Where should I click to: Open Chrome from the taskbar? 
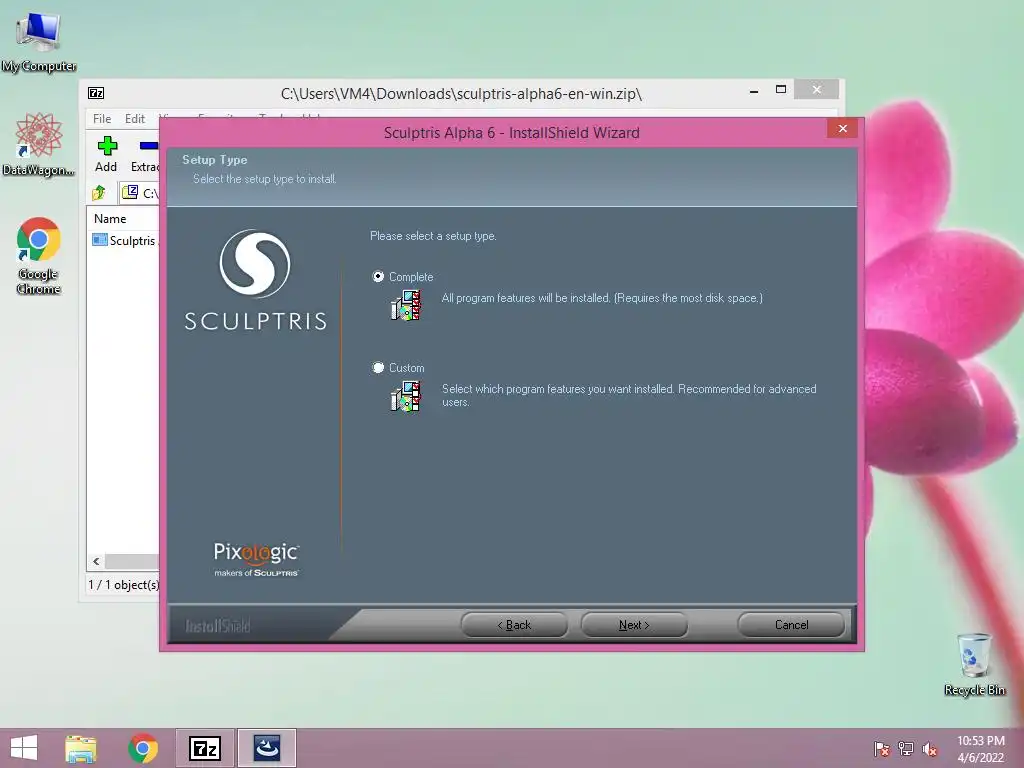[143, 748]
